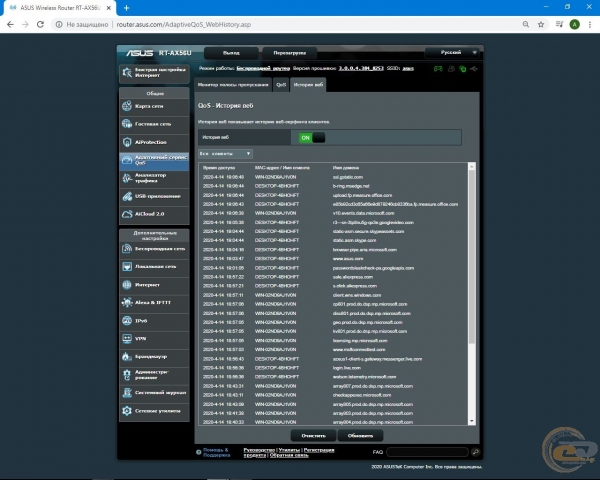600x480 pixels.
Task: Open the Русский language dropdown
Action: (452, 52)
